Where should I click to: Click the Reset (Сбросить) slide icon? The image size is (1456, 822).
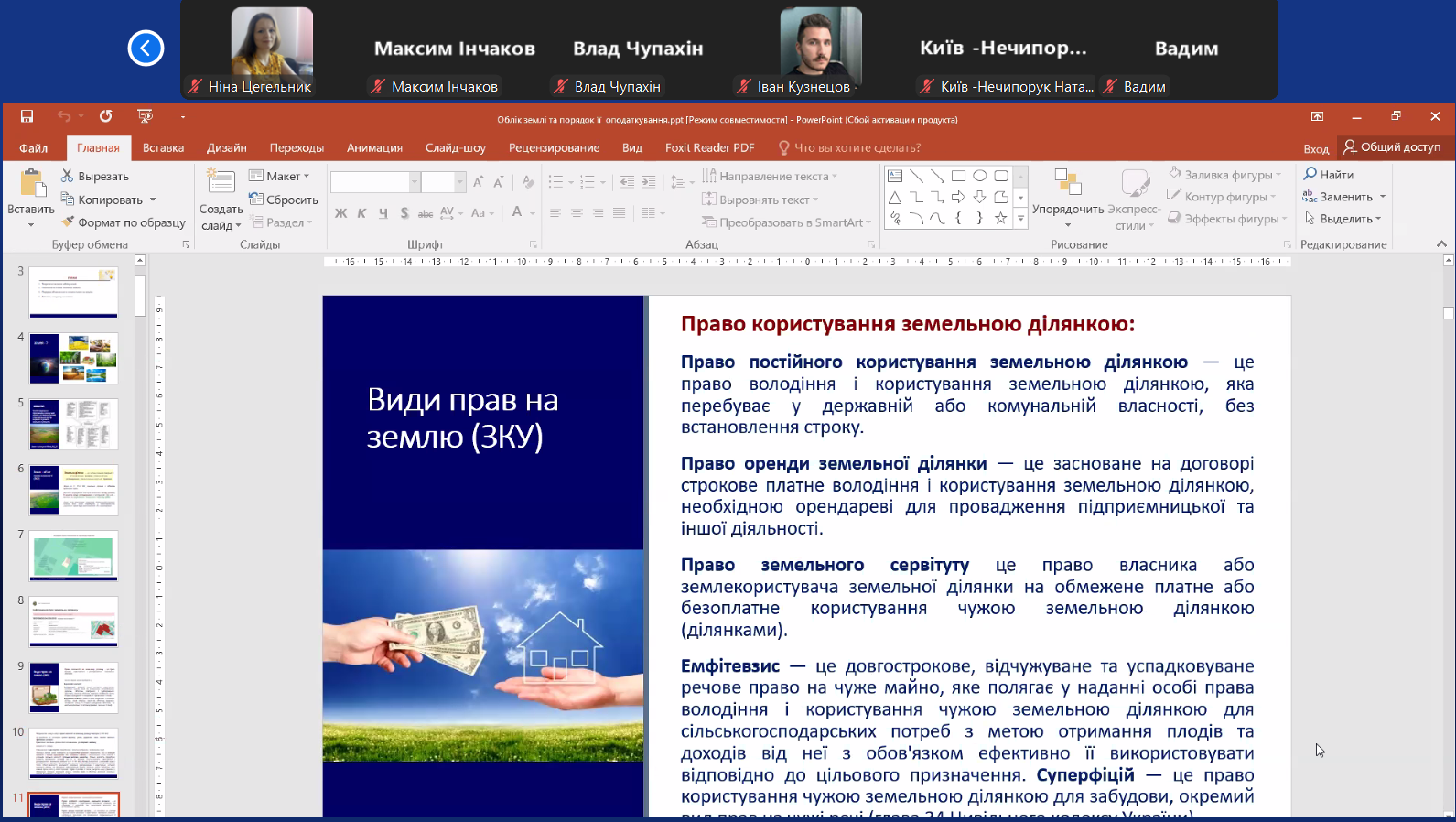point(256,200)
